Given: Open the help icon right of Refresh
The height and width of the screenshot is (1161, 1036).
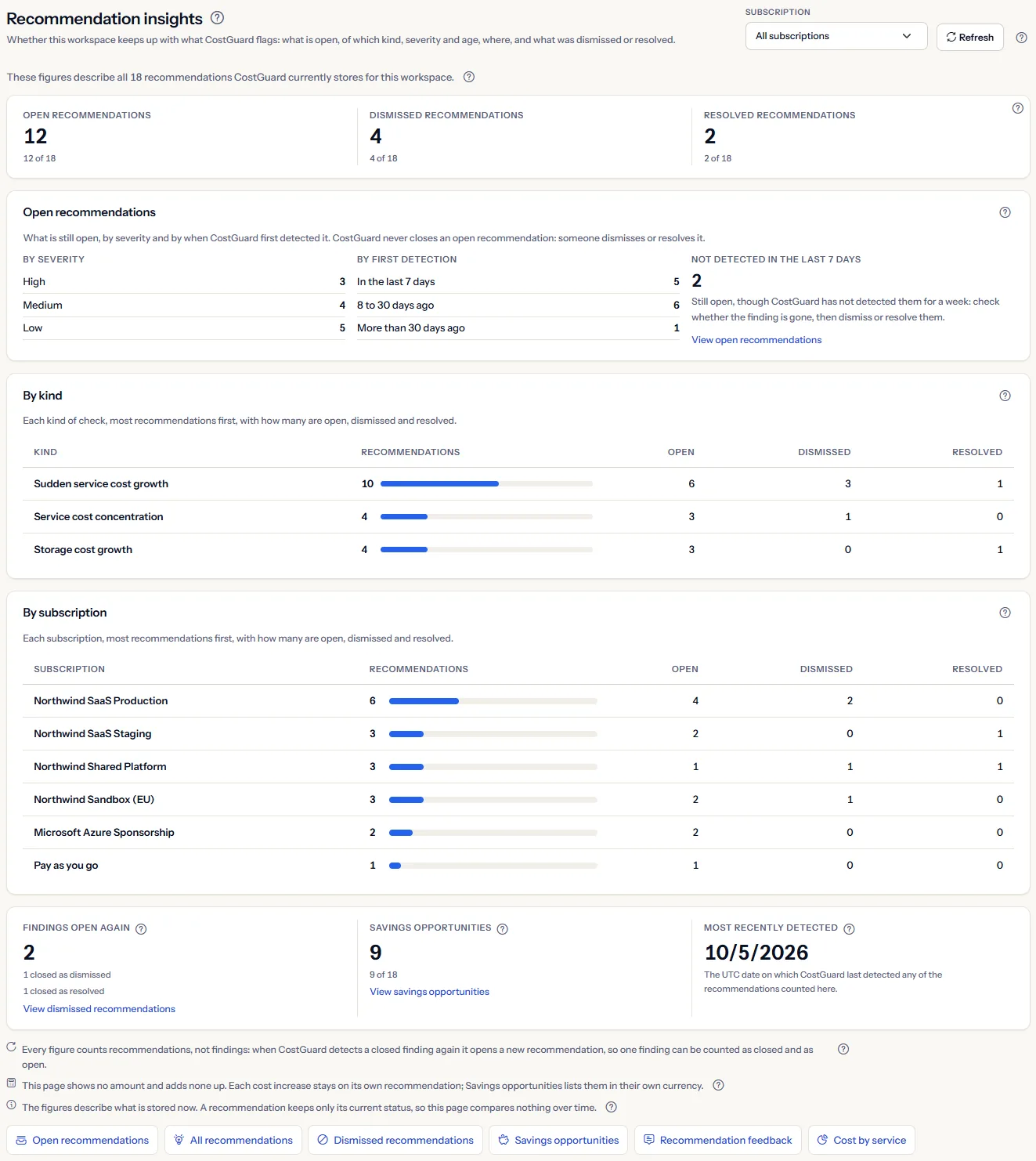Looking at the screenshot, I should (1021, 38).
